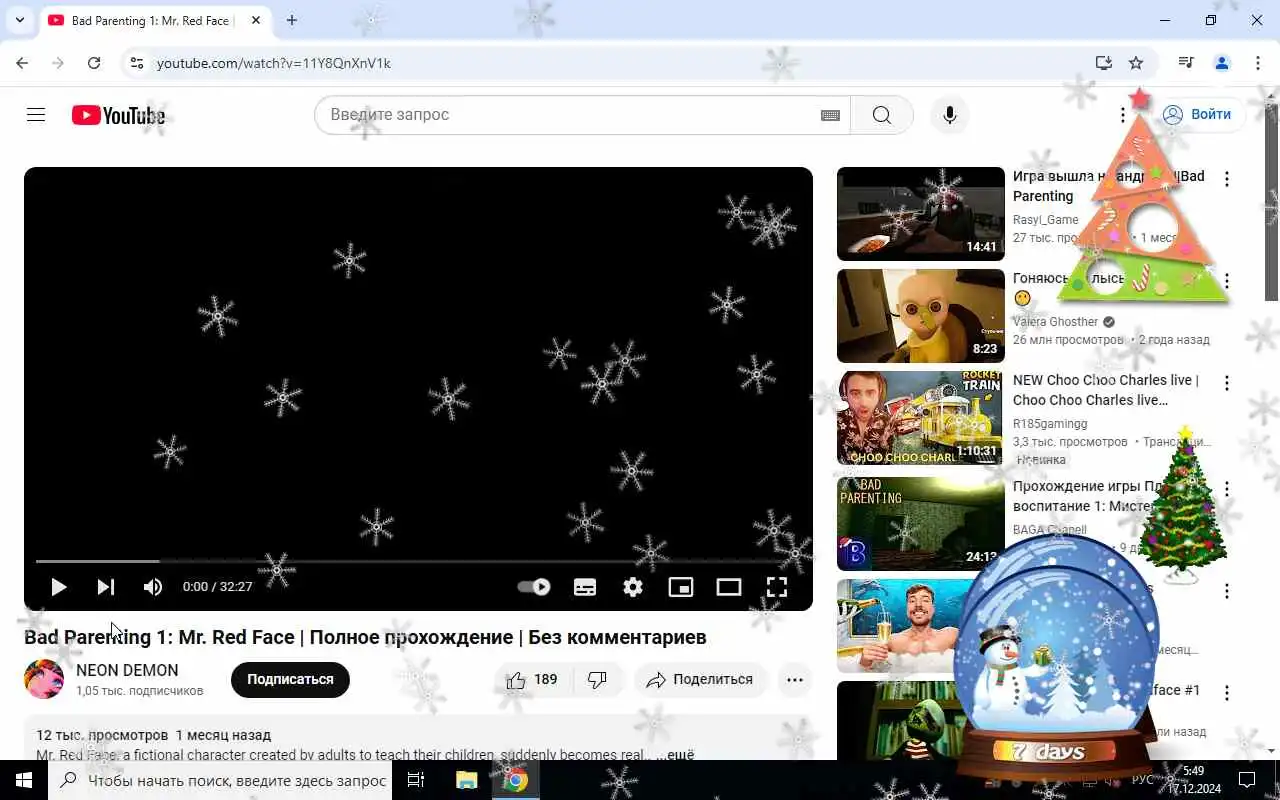The image size is (1280, 800).
Task: Open the notification center icon
Action: (1247, 780)
